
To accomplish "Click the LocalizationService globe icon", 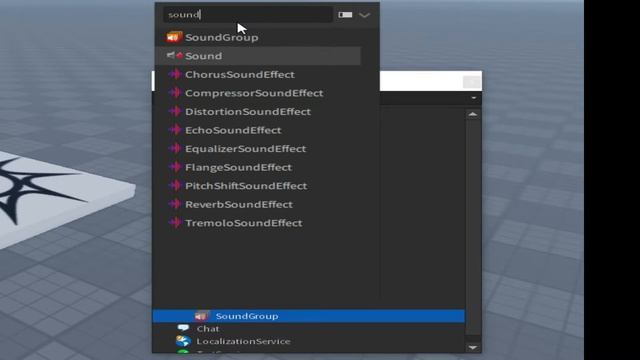I will pyautogui.click(x=183, y=341).
